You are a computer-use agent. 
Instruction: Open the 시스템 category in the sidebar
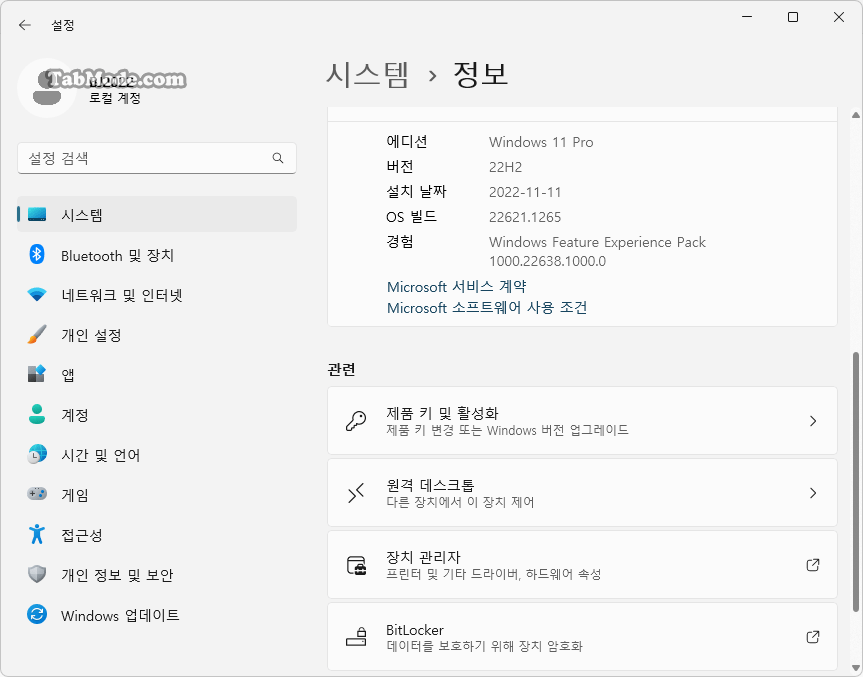(x=157, y=215)
